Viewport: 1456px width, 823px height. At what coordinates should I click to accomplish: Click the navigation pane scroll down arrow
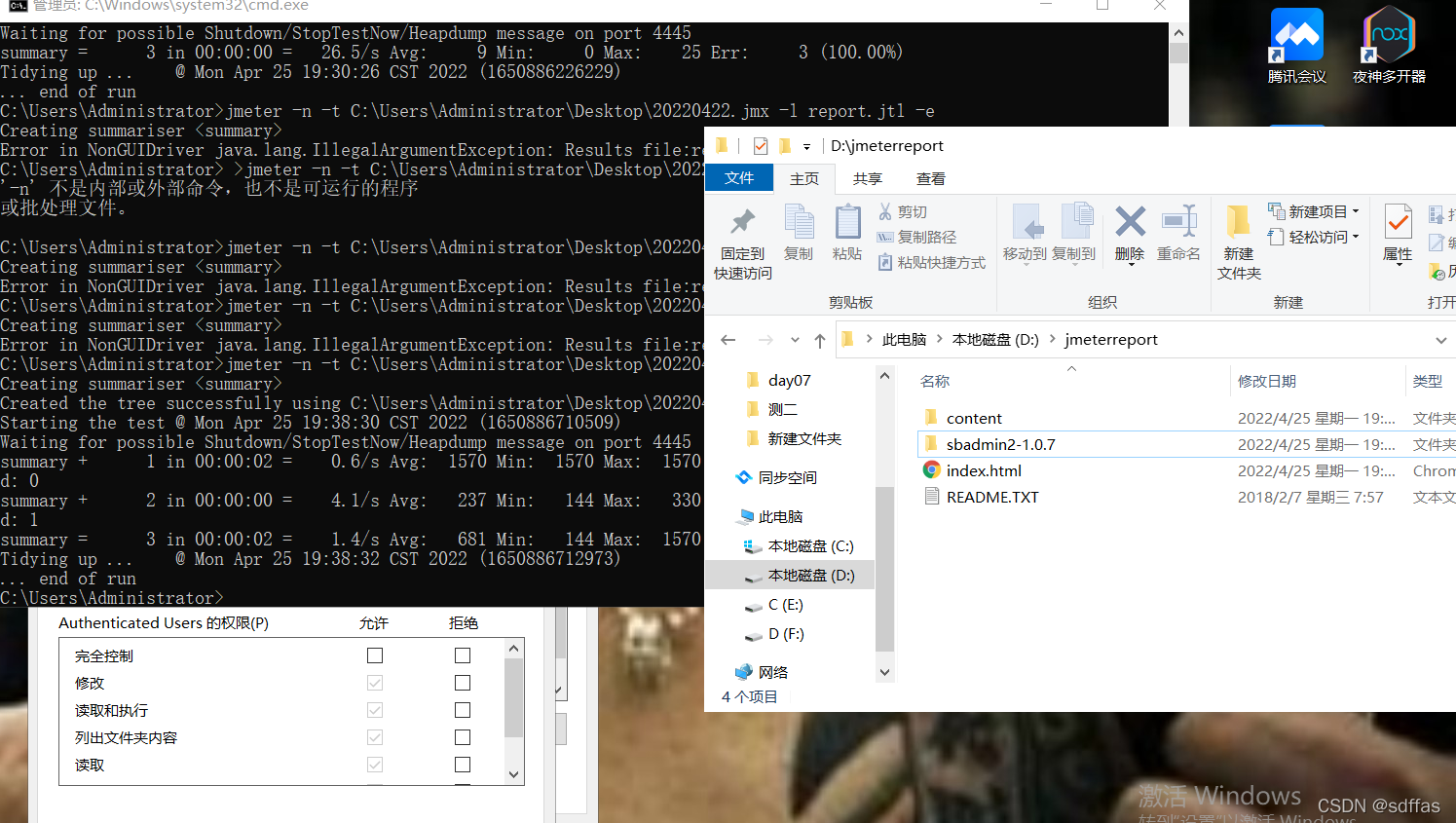(885, 672)
